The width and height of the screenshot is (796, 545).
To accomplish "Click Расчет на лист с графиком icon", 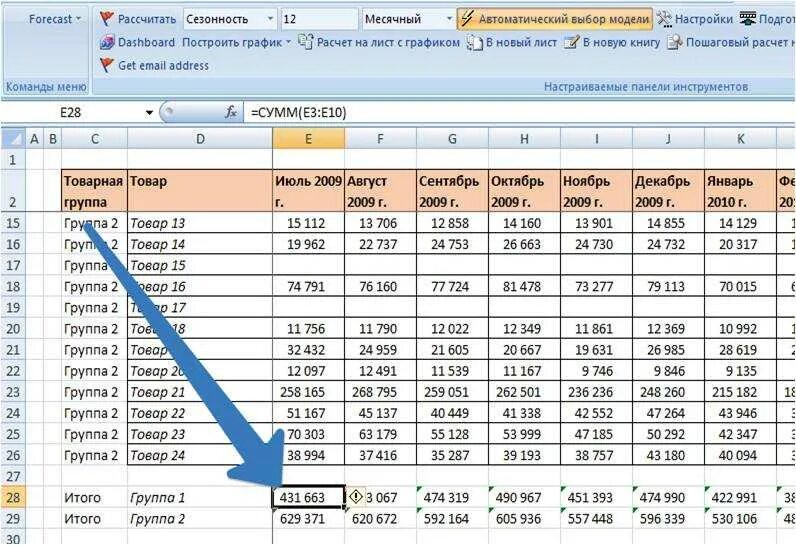I will pyautogui.click(x=306, y=42).
